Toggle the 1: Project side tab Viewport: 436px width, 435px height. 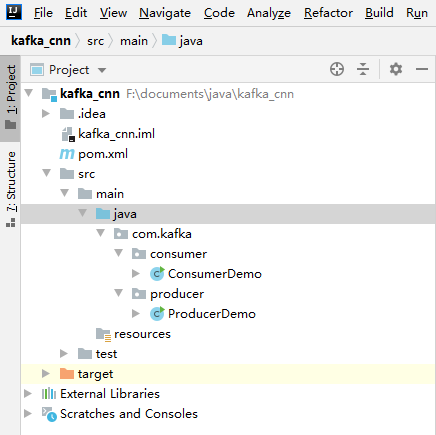tap(10, 98)
